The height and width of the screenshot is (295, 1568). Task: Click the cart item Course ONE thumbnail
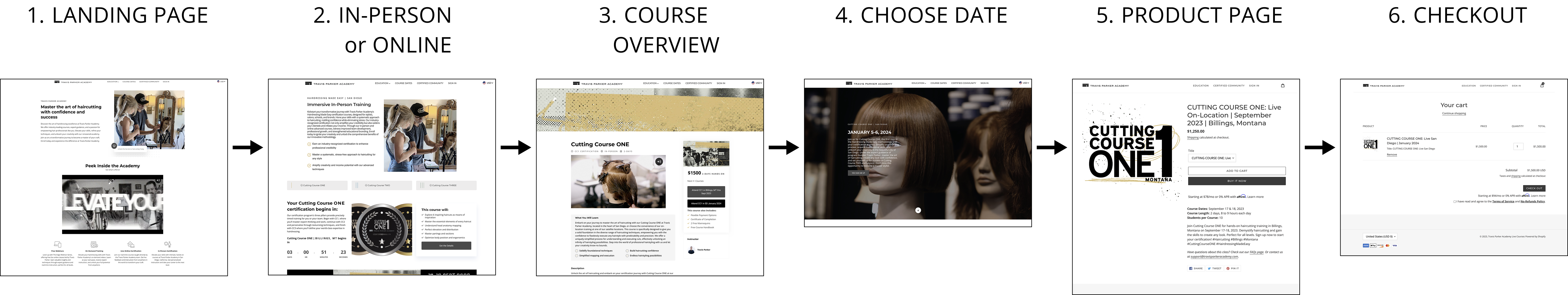1370,144
